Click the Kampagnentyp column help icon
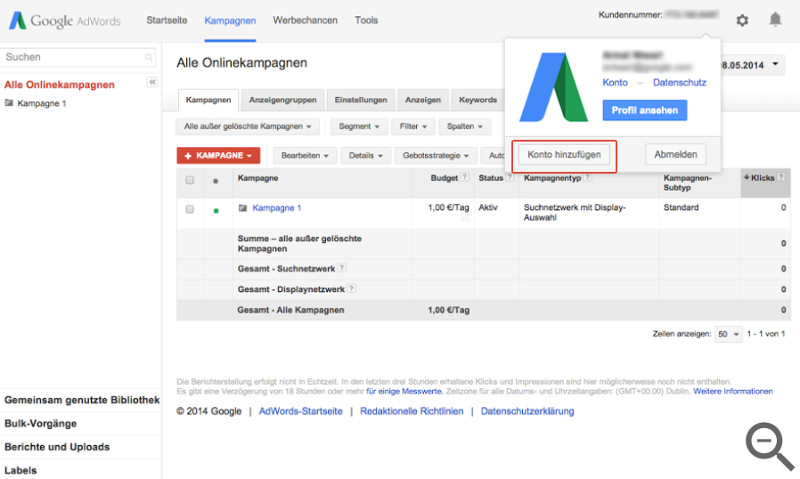Viewport: 800px width, 479px height. (x=587, y=178)
